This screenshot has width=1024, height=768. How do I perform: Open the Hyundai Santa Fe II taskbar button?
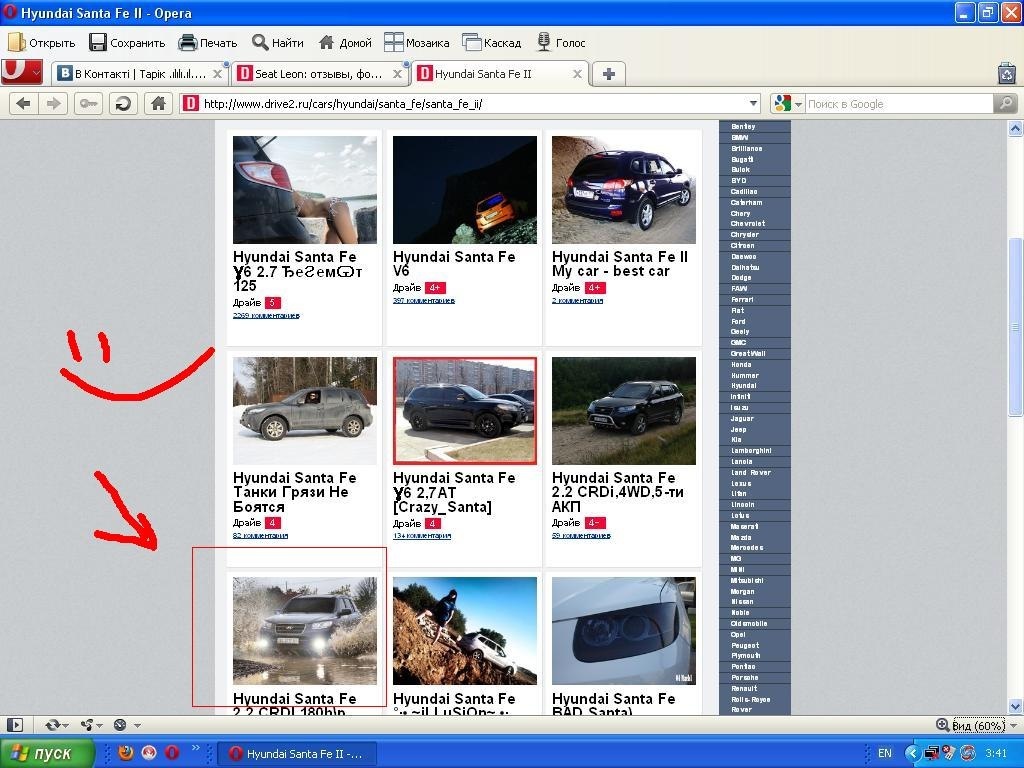(296, 754)
